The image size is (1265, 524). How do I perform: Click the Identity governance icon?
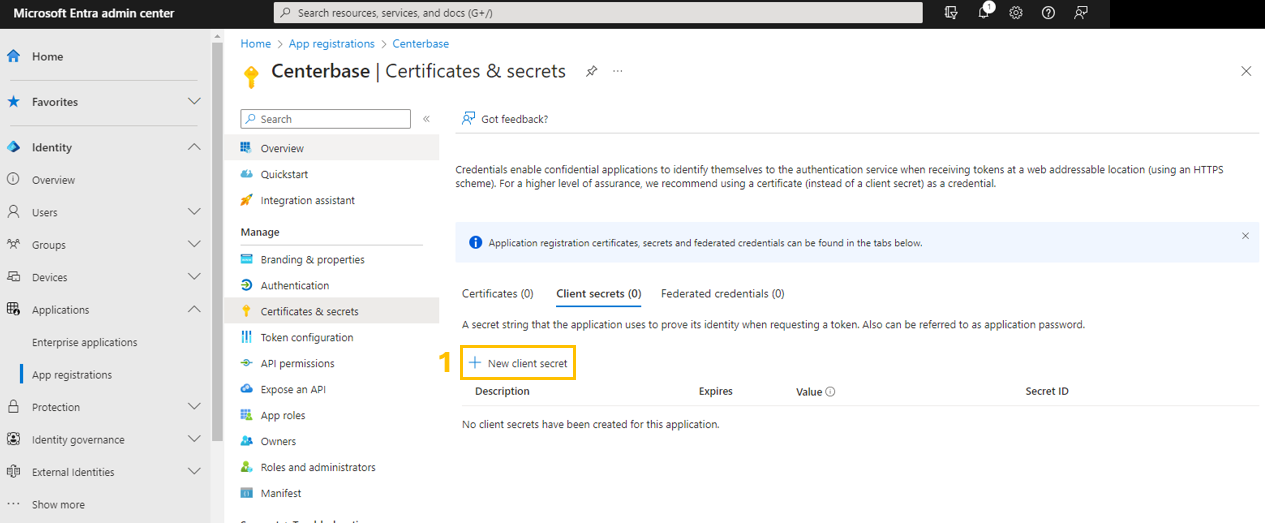14,440
